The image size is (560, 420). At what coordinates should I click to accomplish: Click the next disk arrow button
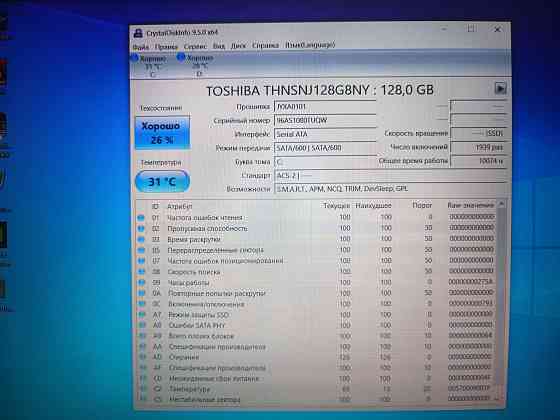click(x=500, y=88)
